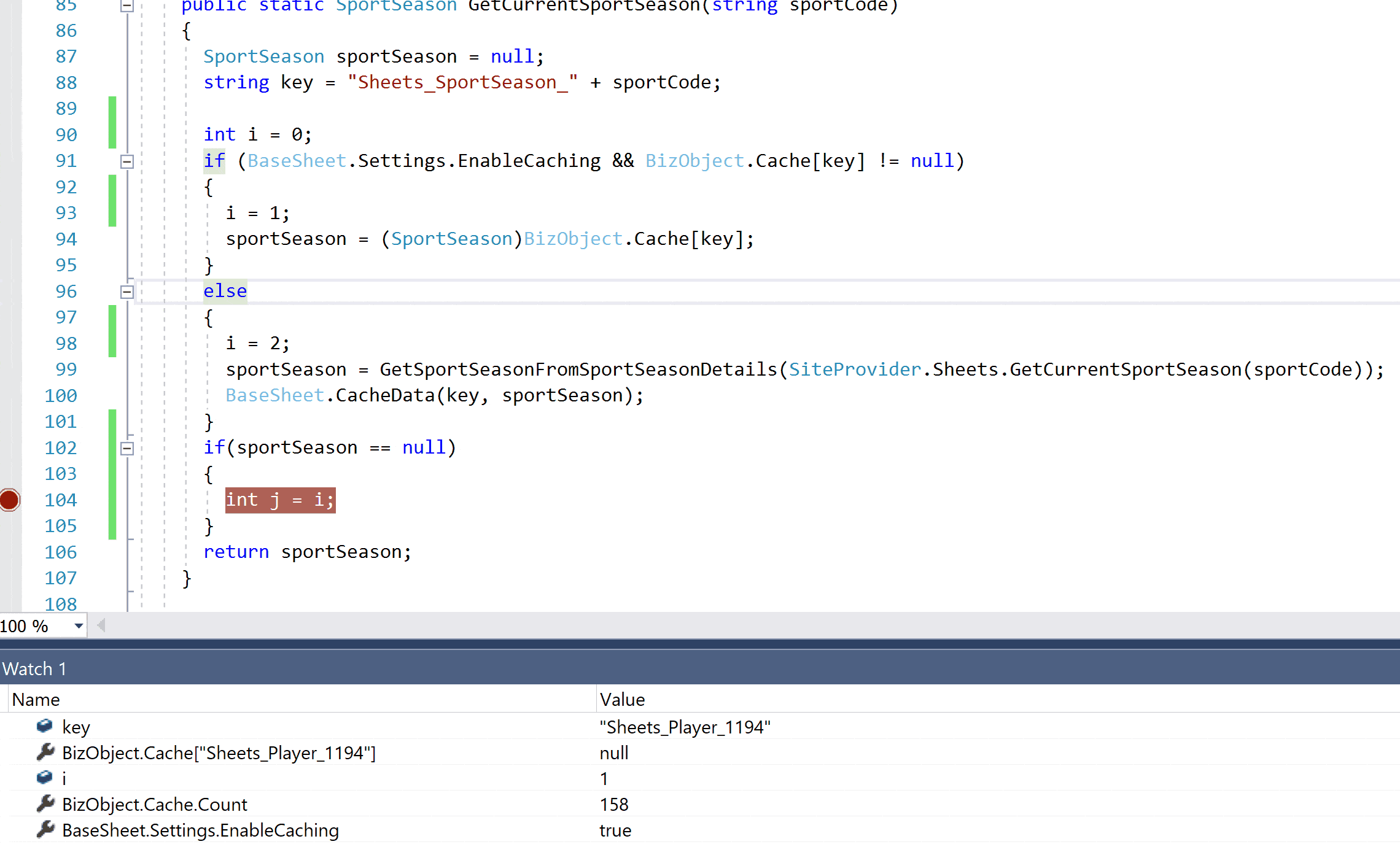Click the scroll-left arrow in horizontal scrollbar
Image resolution: width=1400 pixels, height=847 pixels.
point(101,625)
